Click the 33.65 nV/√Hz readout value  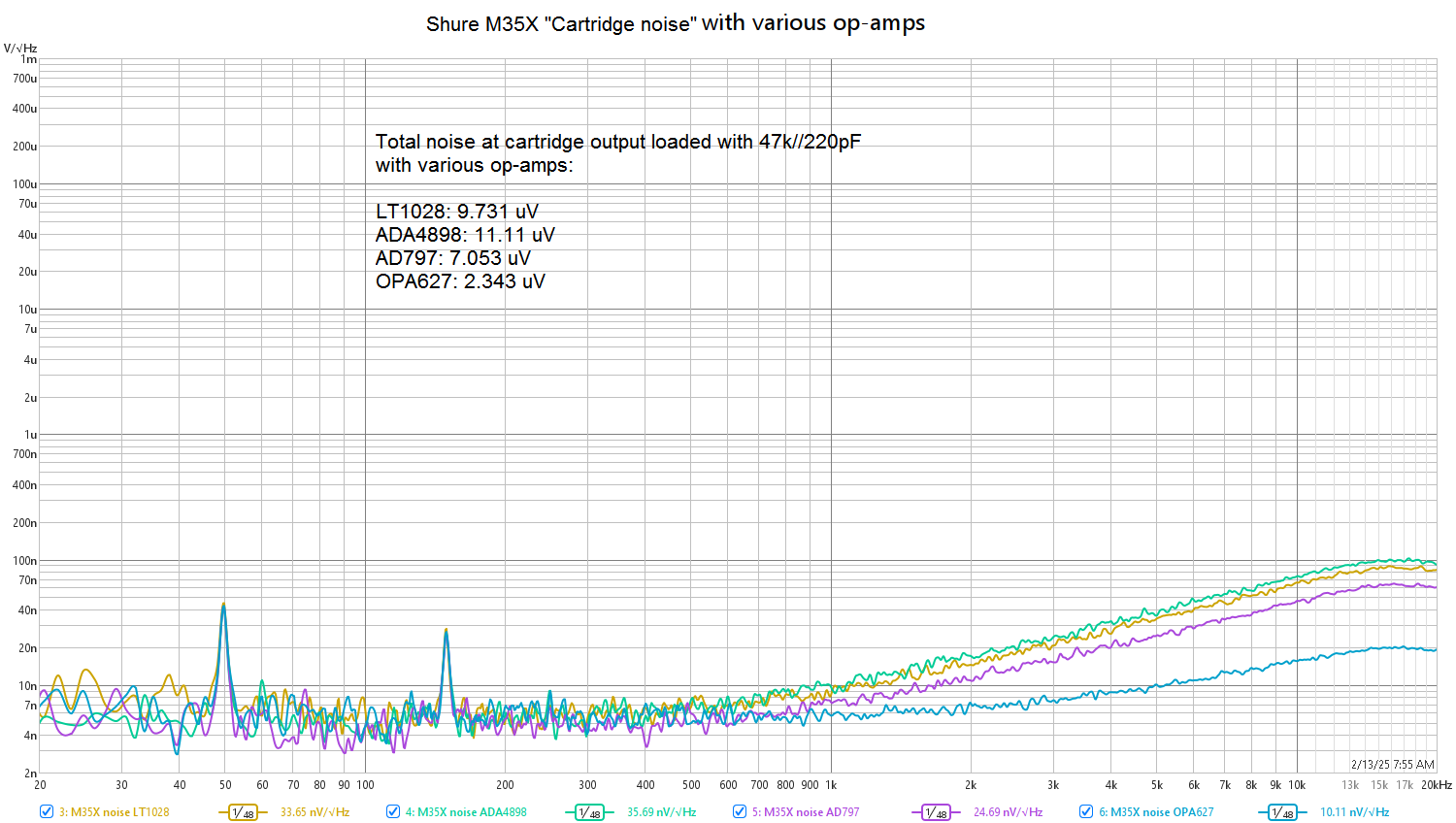(x=314, y=812)
